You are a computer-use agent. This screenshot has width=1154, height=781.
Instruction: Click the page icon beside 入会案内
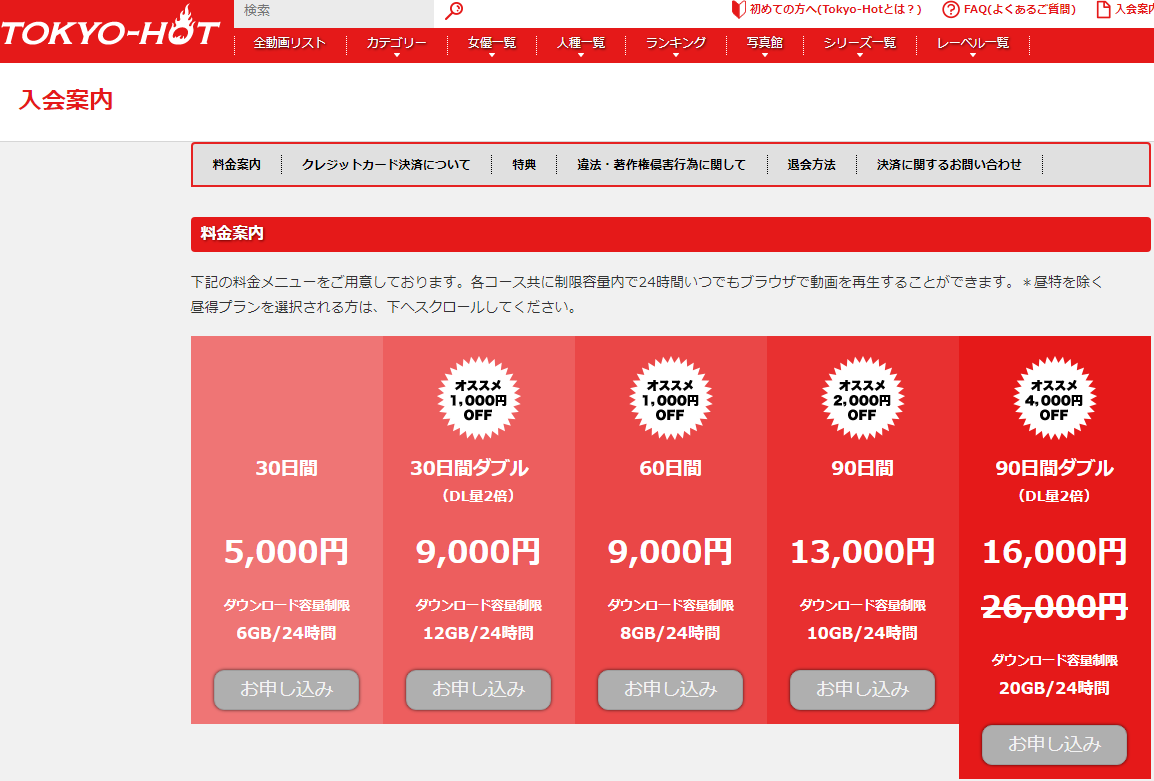coord(1103,11)
